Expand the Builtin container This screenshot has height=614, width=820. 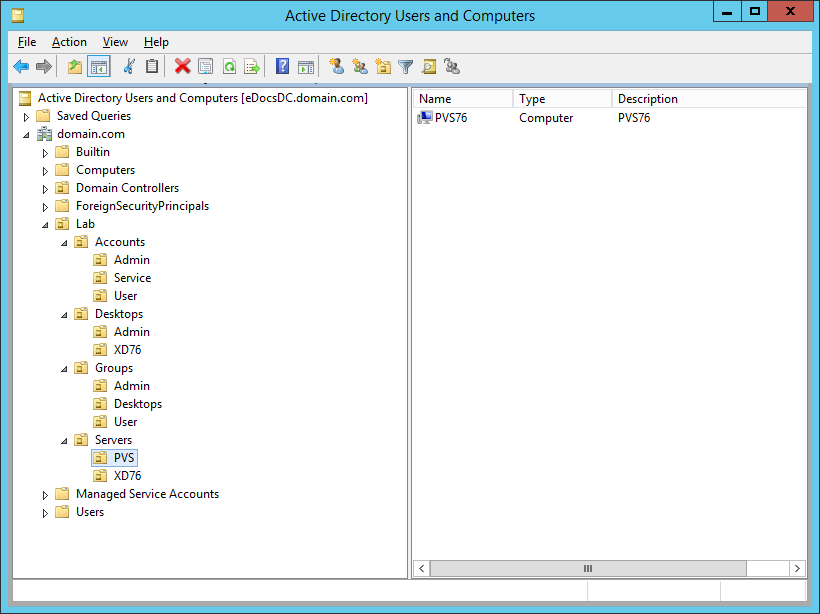45,153
